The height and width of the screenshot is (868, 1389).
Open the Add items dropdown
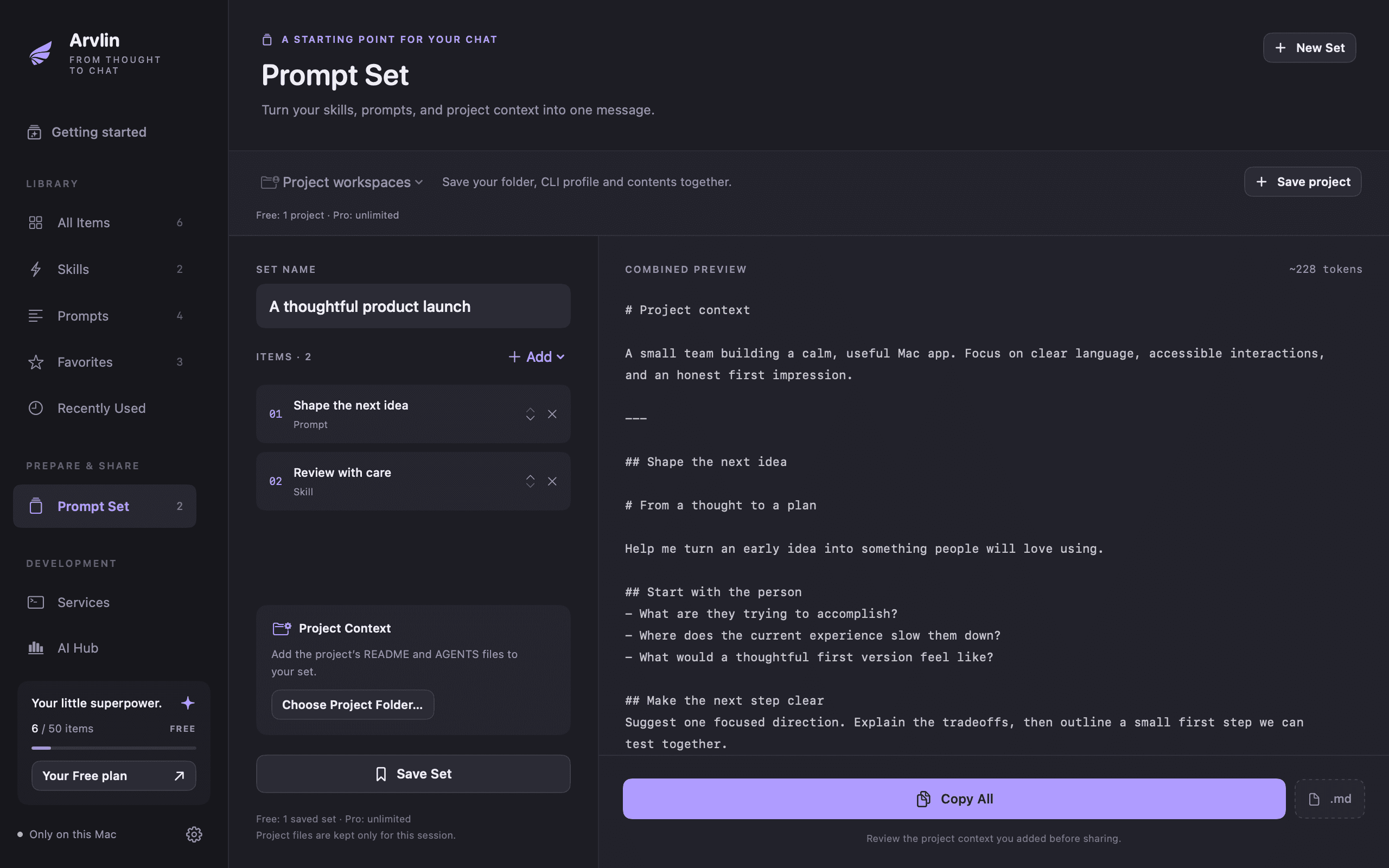[x=537, y=356]
